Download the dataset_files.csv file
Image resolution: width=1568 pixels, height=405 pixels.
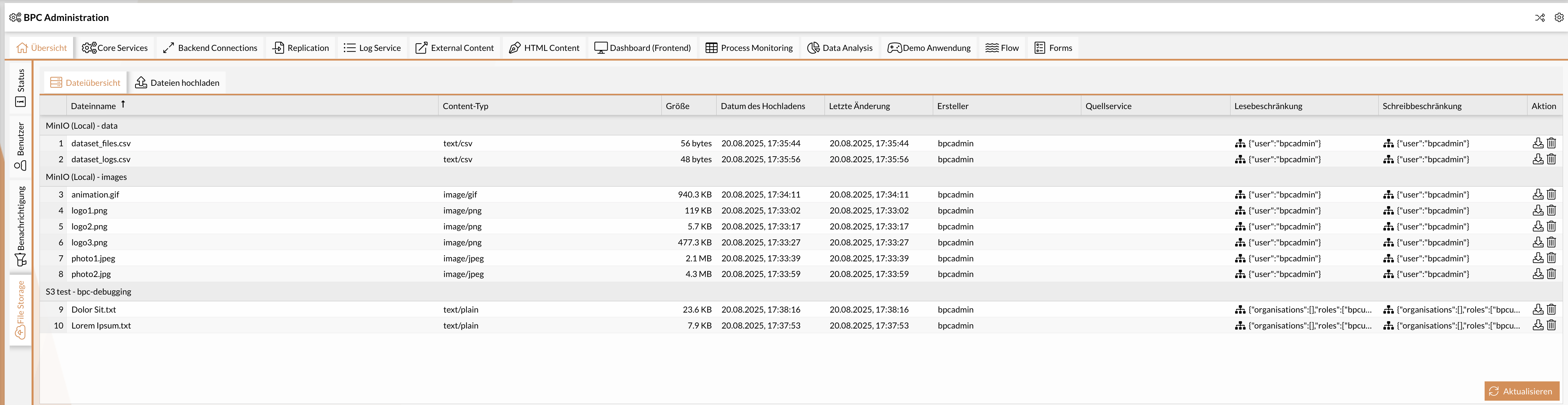tap(1537, 143)
